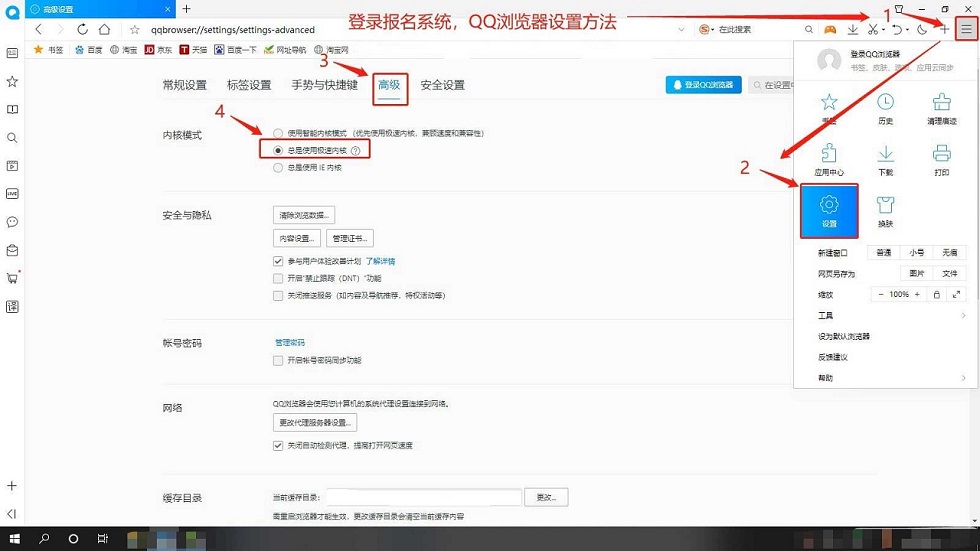The height and width of the screenshot is (551, 980).
Task: Select 总是使用极速内核 radio option
Action: click(278, 151)
